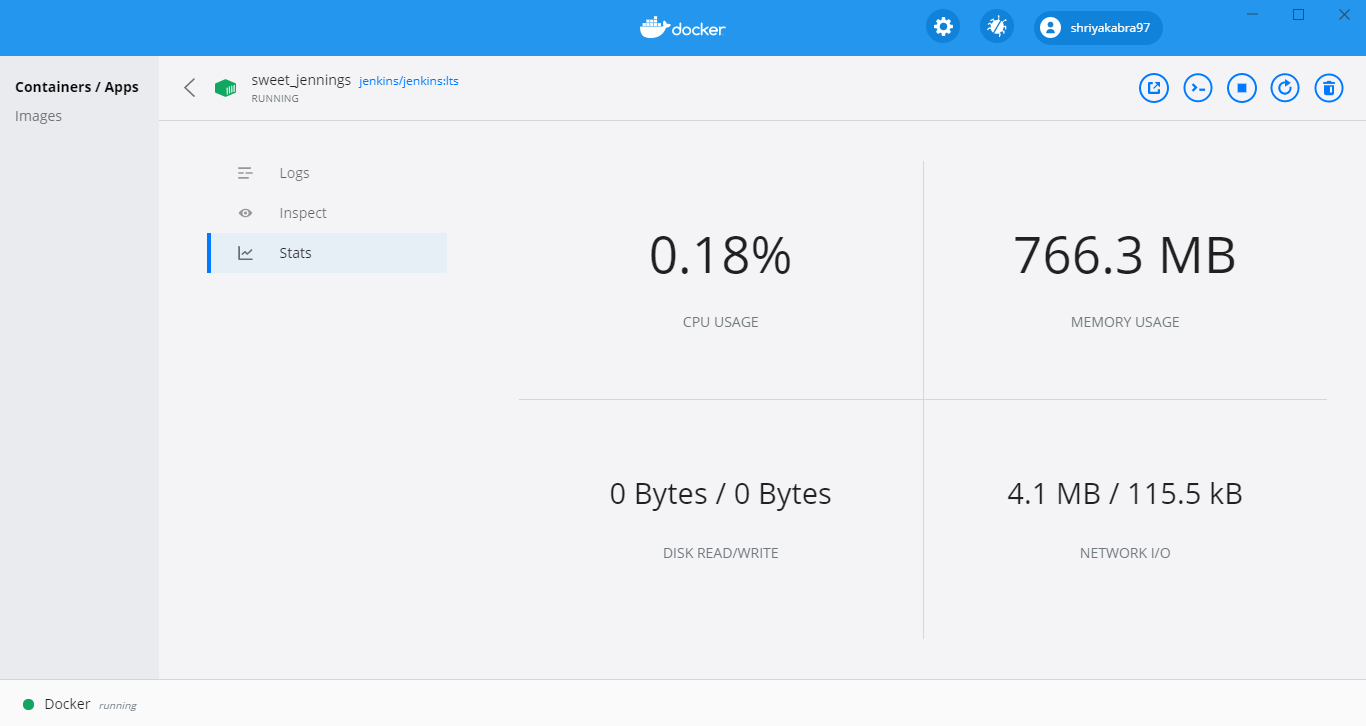Click the Docker running status indicator
Screen dimensions: 1366x726
(29, 704)
